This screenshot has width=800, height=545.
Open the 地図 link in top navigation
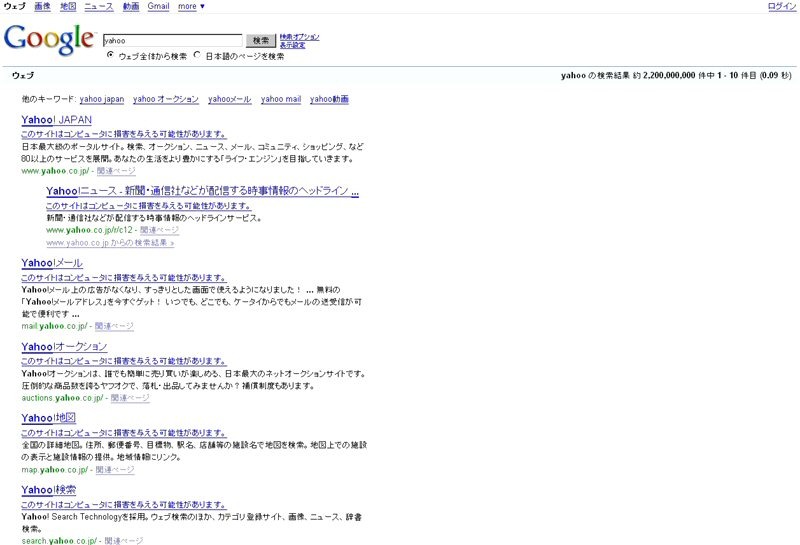pos(68,7)
